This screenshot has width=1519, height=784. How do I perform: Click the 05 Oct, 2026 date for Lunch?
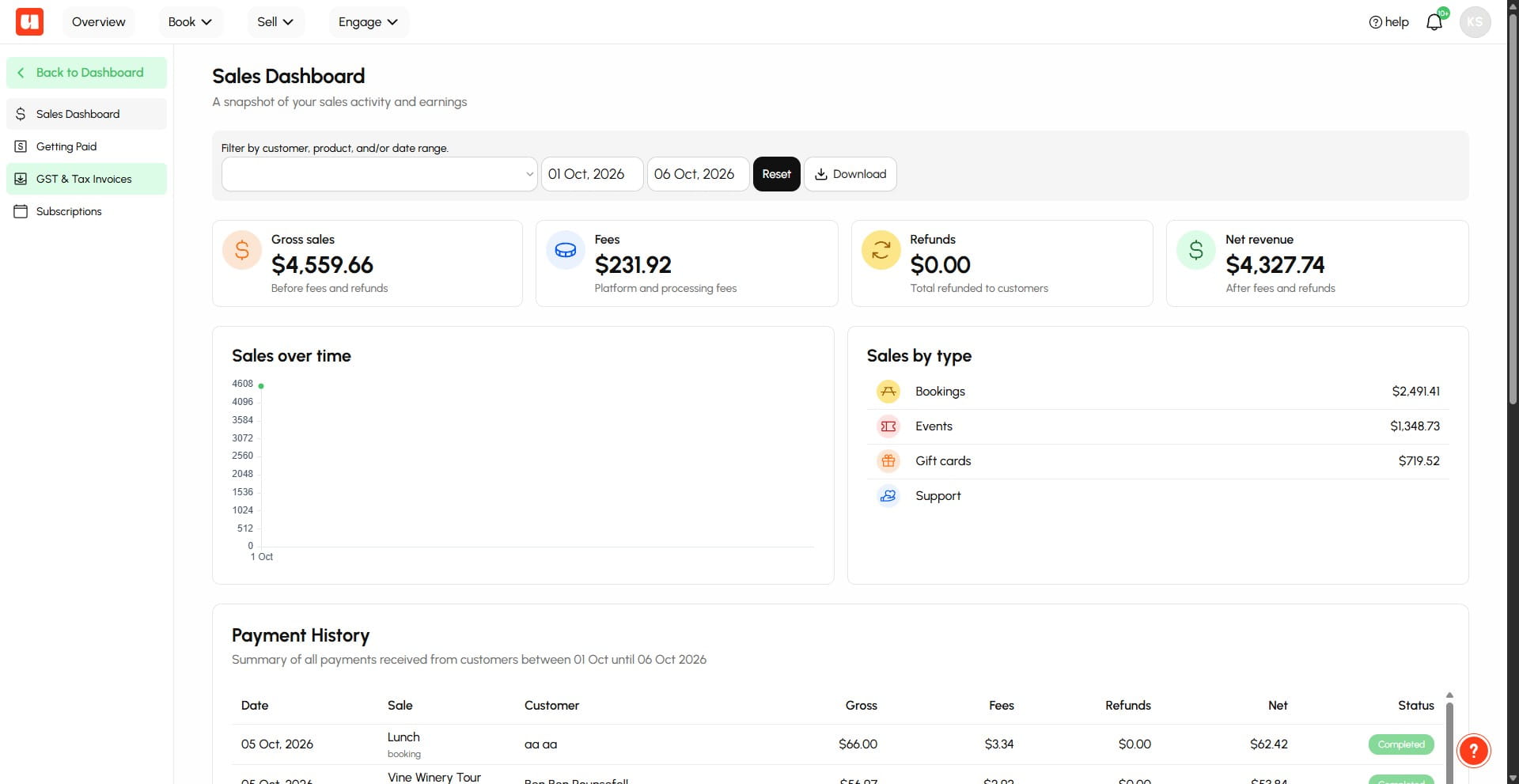pos(277,744)
